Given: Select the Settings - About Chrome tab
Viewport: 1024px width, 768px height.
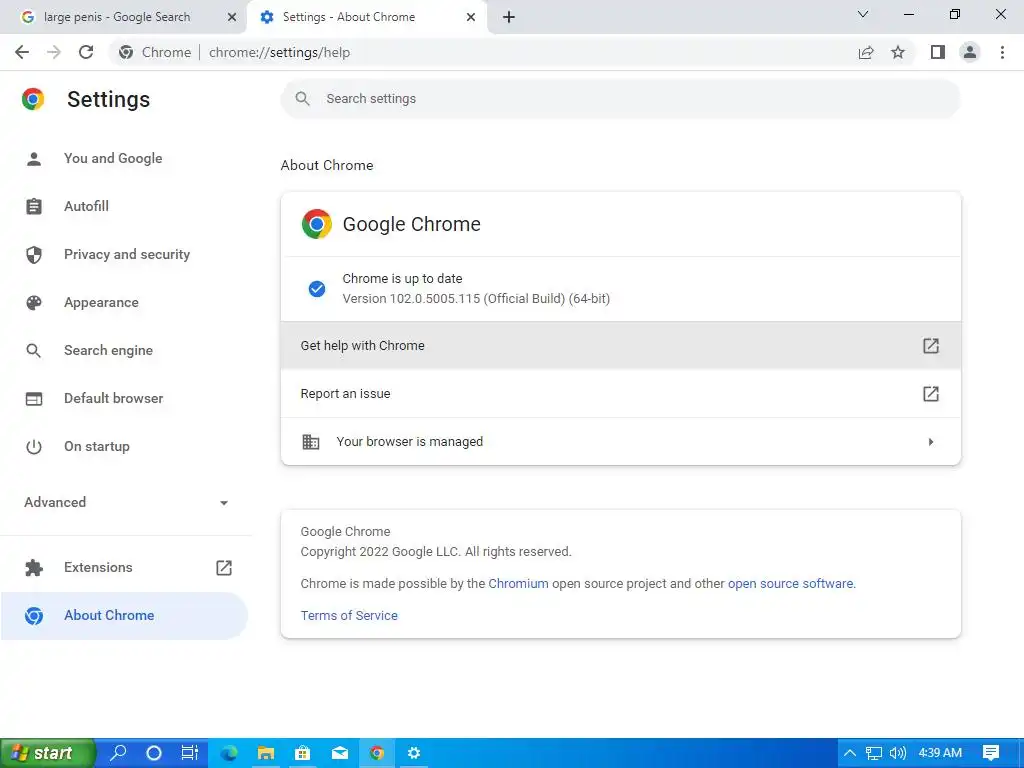Looking at the screenshot, I should click(349, 17).
